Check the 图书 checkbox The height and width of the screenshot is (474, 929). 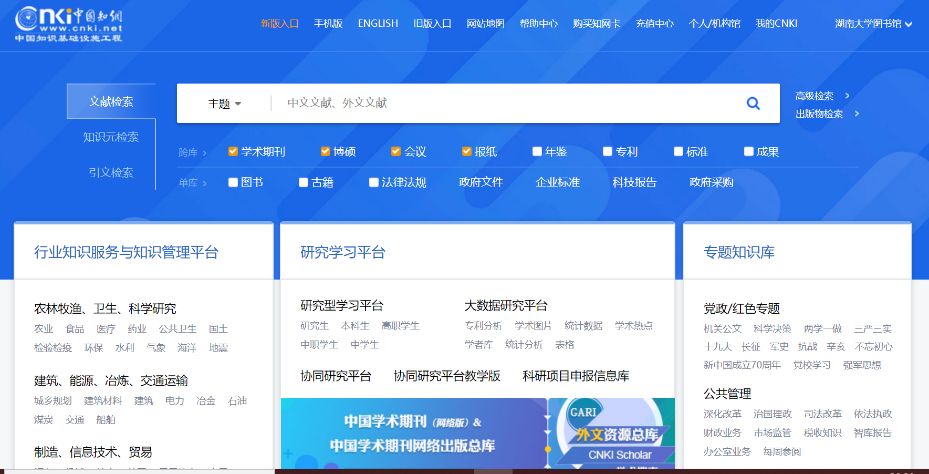[233, 182]
